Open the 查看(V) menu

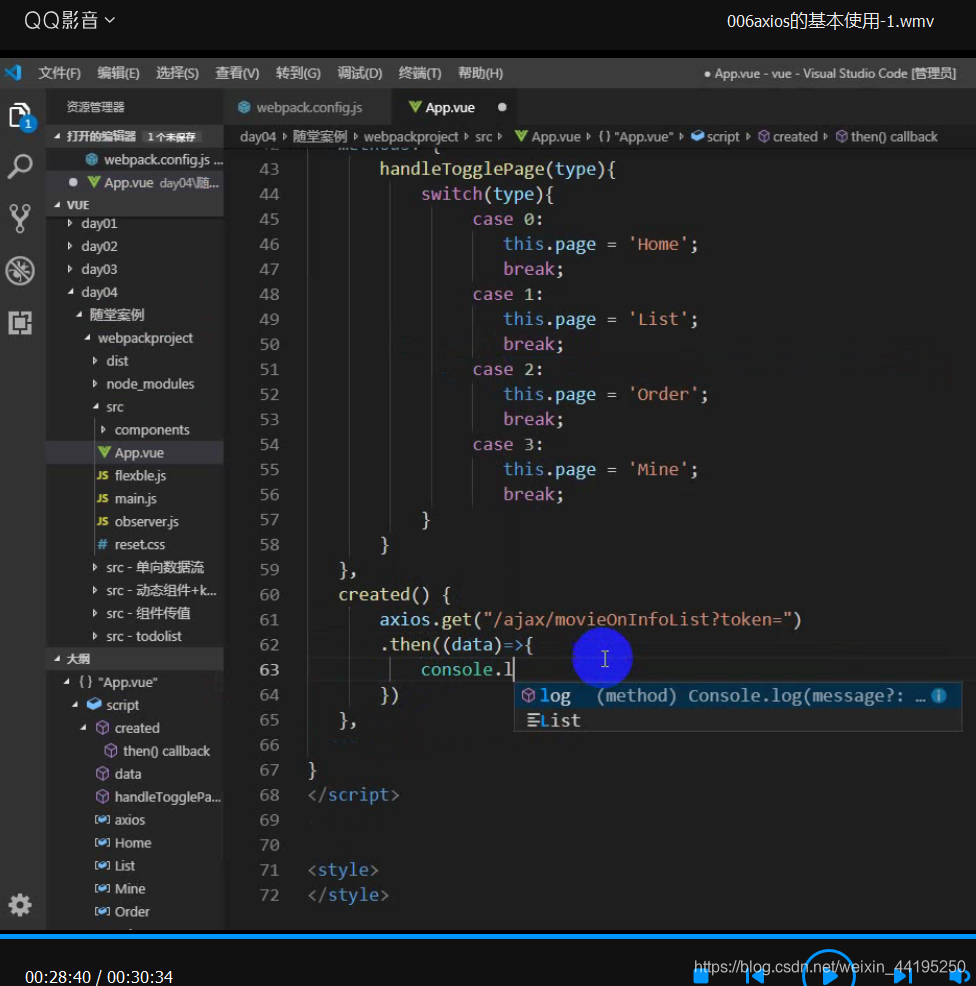coord(237,74)
